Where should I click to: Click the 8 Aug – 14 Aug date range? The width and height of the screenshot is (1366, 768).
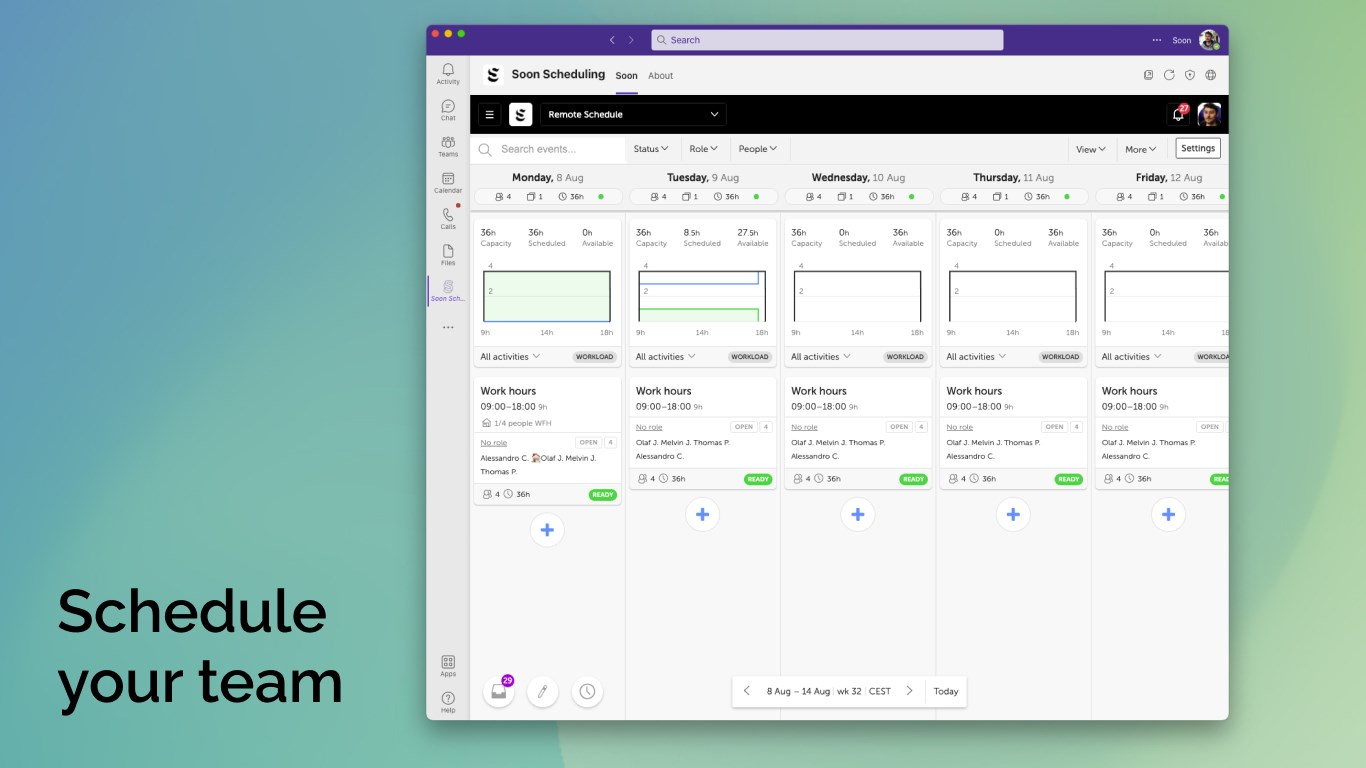(x=798, y=691)
